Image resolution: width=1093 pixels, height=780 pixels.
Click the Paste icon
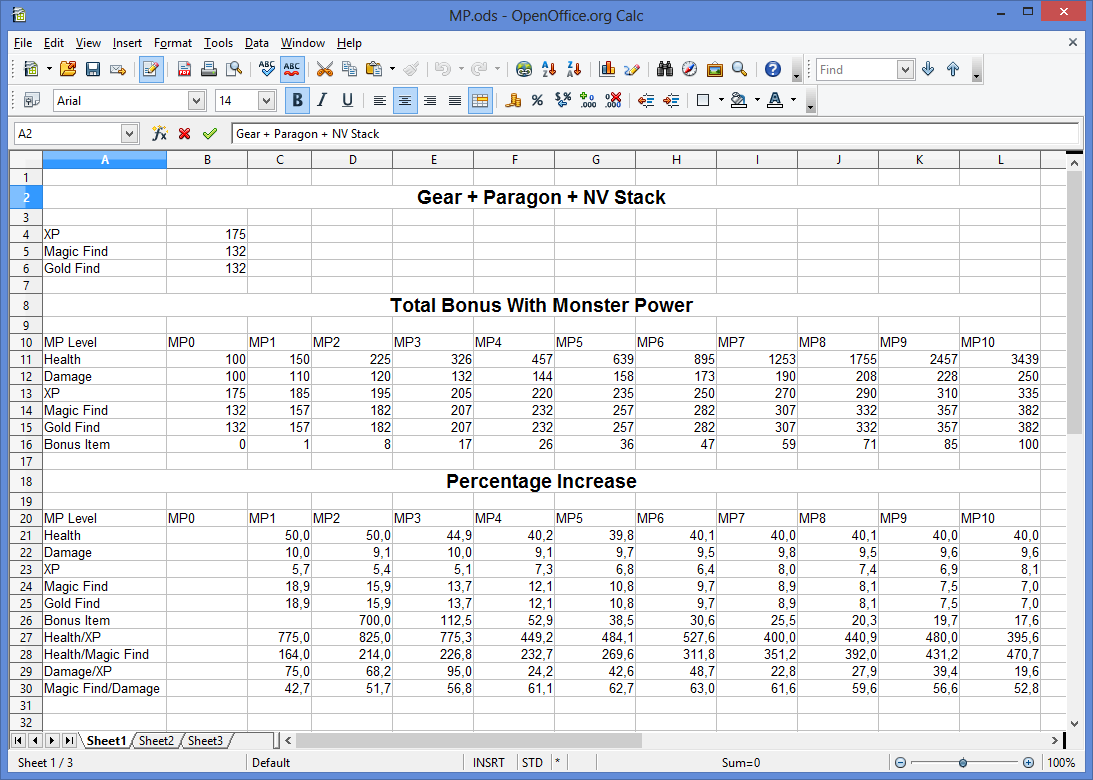(374, 69)
